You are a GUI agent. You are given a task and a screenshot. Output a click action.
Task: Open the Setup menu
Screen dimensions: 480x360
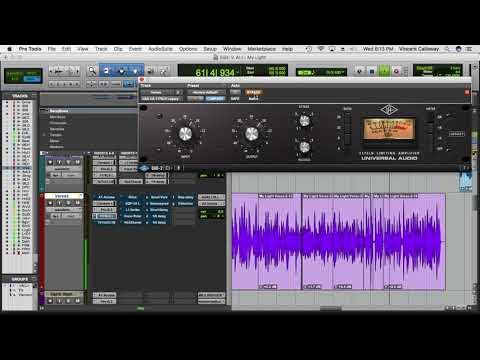point(210,49)
